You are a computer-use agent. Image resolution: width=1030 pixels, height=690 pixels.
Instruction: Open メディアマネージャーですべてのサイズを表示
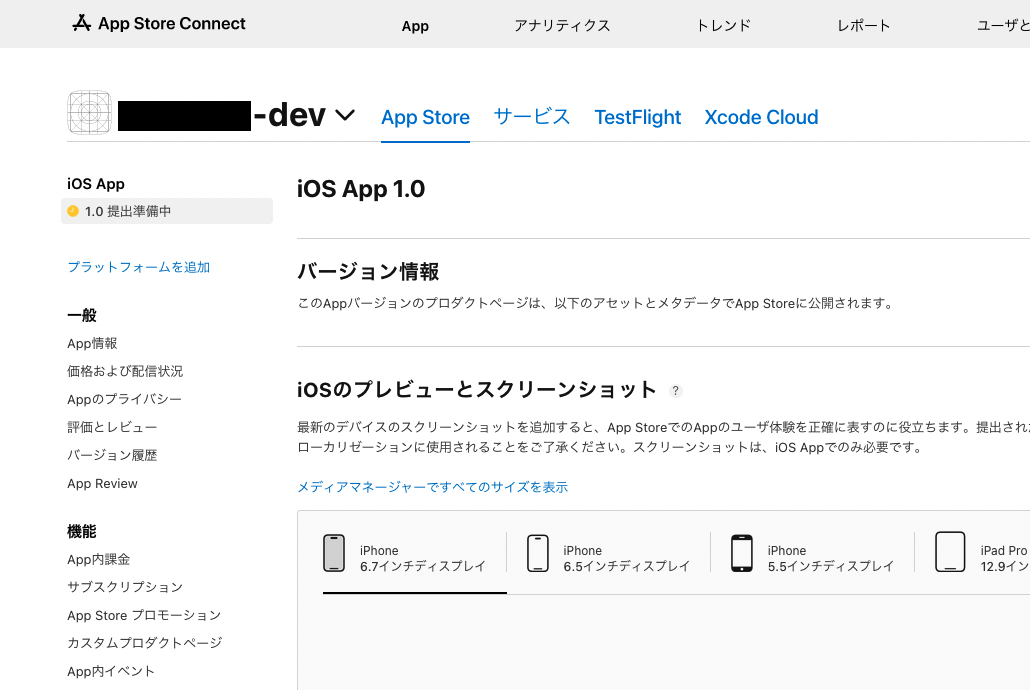(x=432, y=487)
